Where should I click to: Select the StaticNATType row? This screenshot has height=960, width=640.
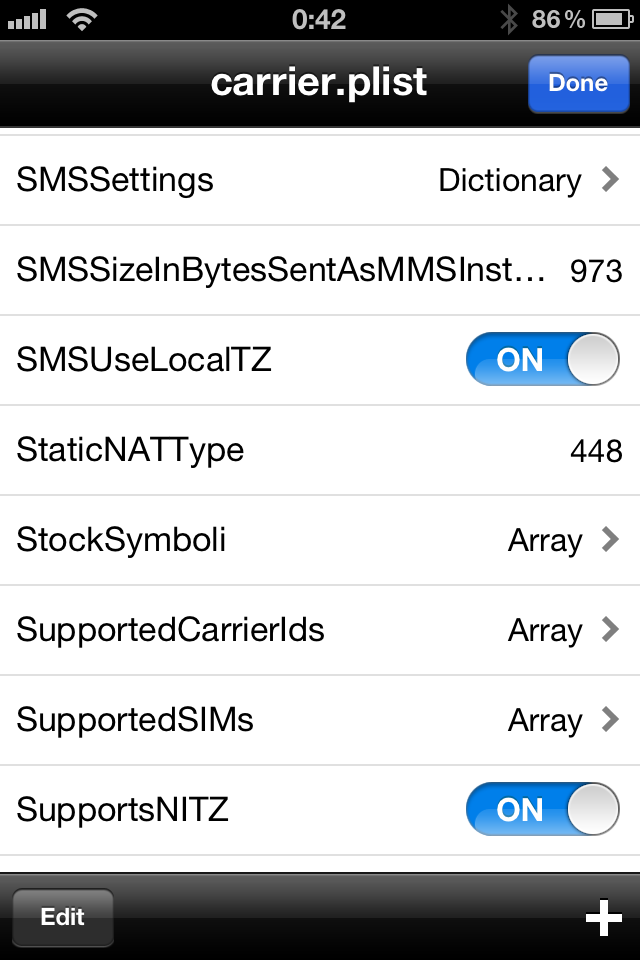click(320, 450)
